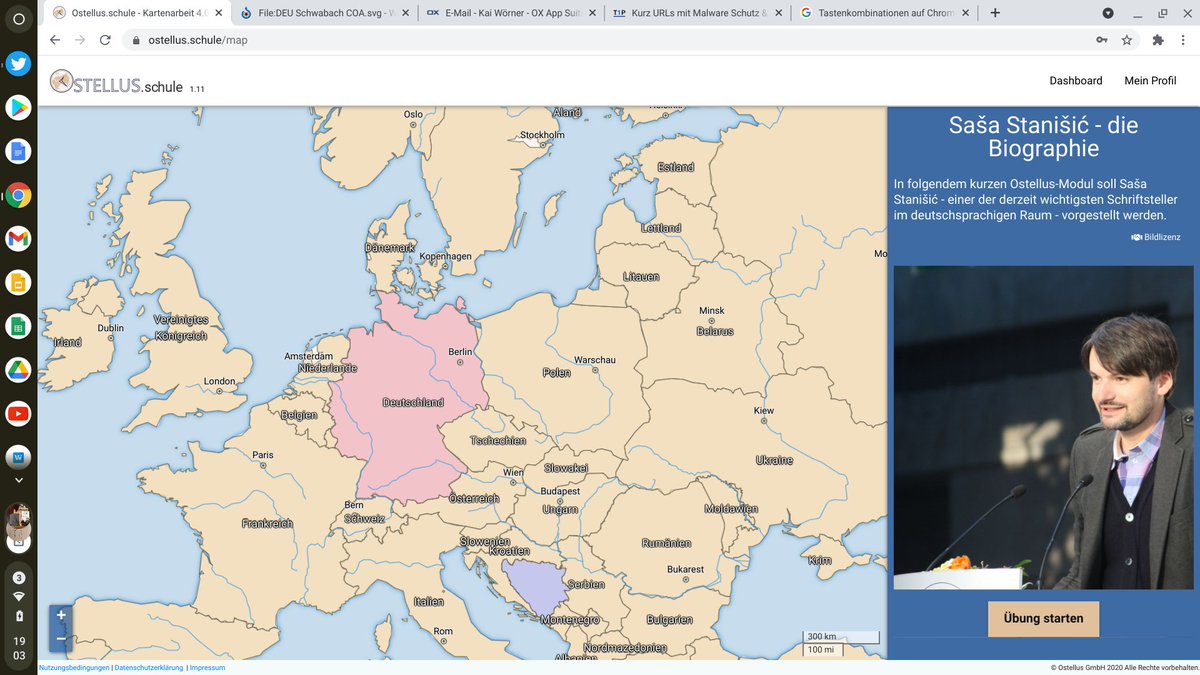Open the Bildlizenz image license link
1200x675 pixels.
[1156, 237]
